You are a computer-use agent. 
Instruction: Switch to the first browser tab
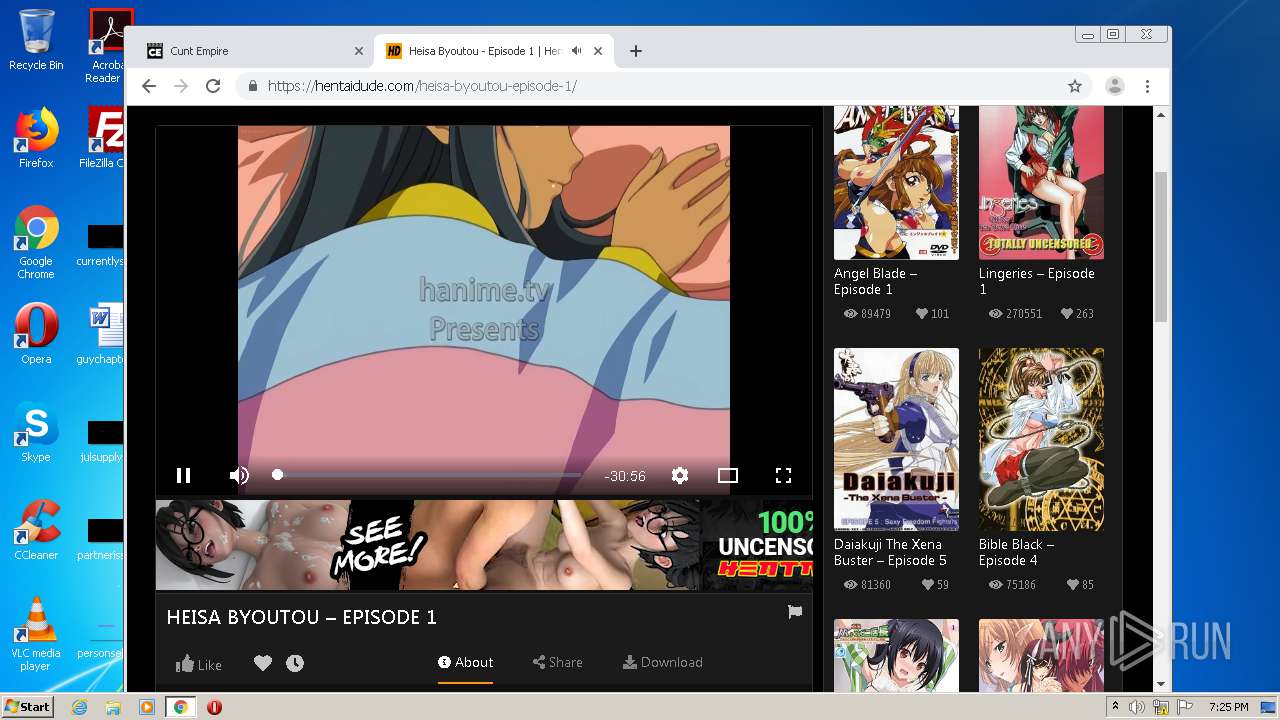tap(255, 51)
